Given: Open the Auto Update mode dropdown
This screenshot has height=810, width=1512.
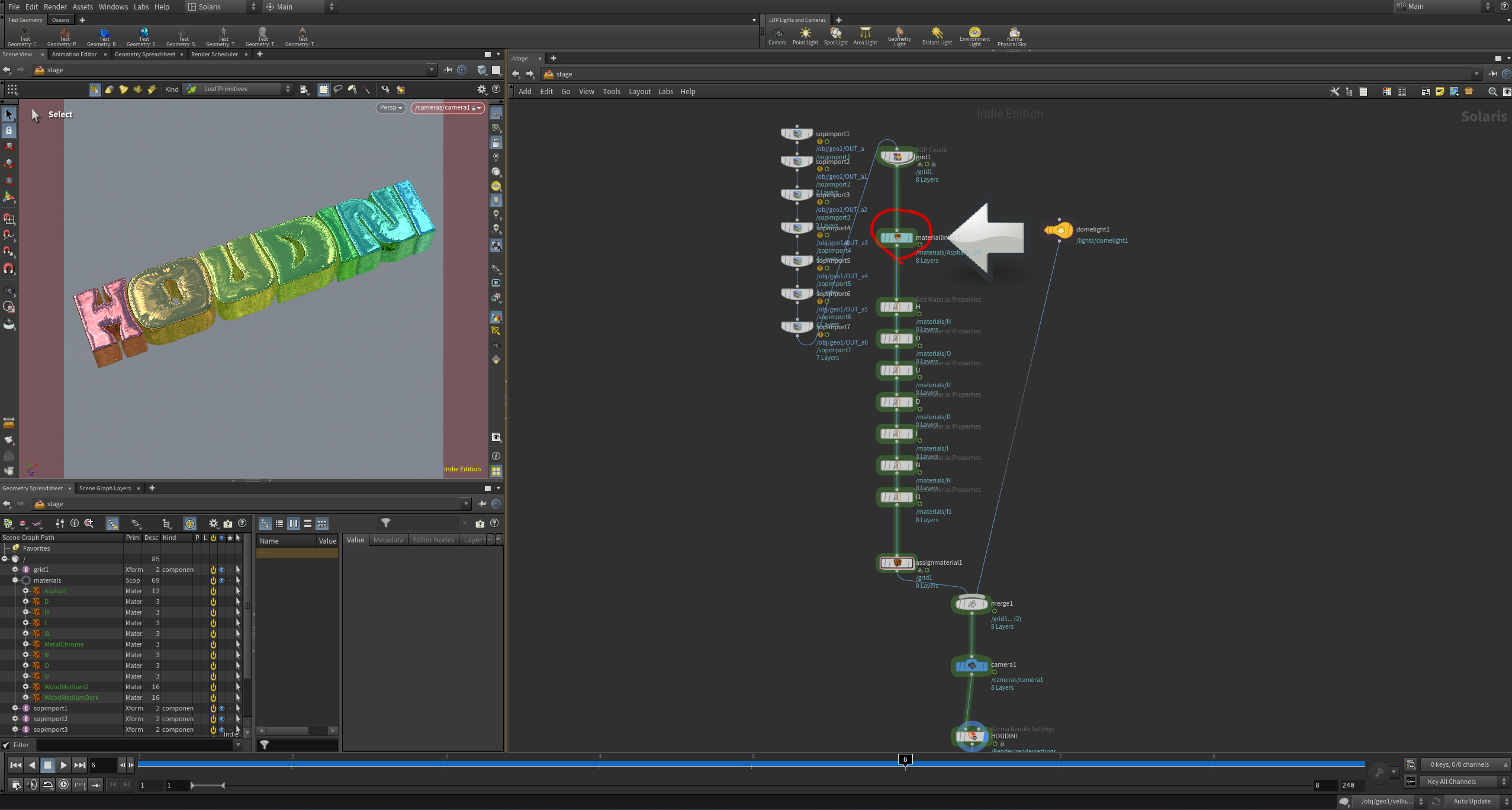Looking at the screenshot, I should (1477, 802).
